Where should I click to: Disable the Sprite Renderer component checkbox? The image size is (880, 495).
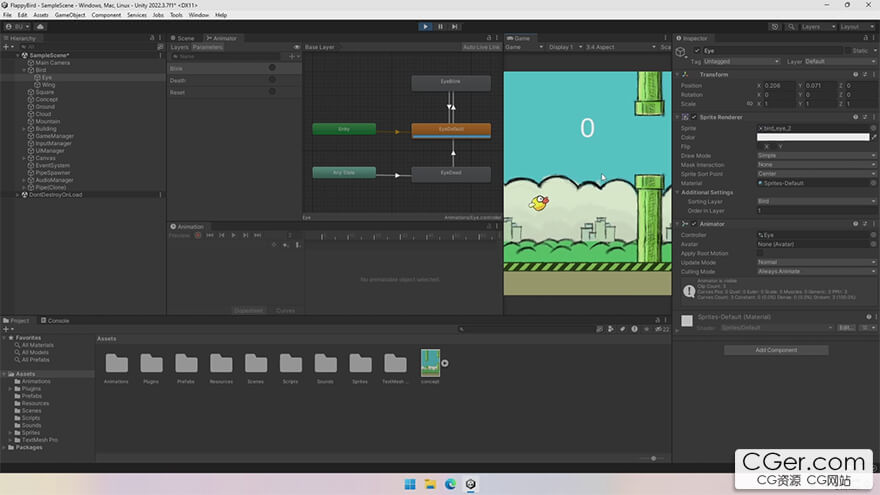click(694, 117)
